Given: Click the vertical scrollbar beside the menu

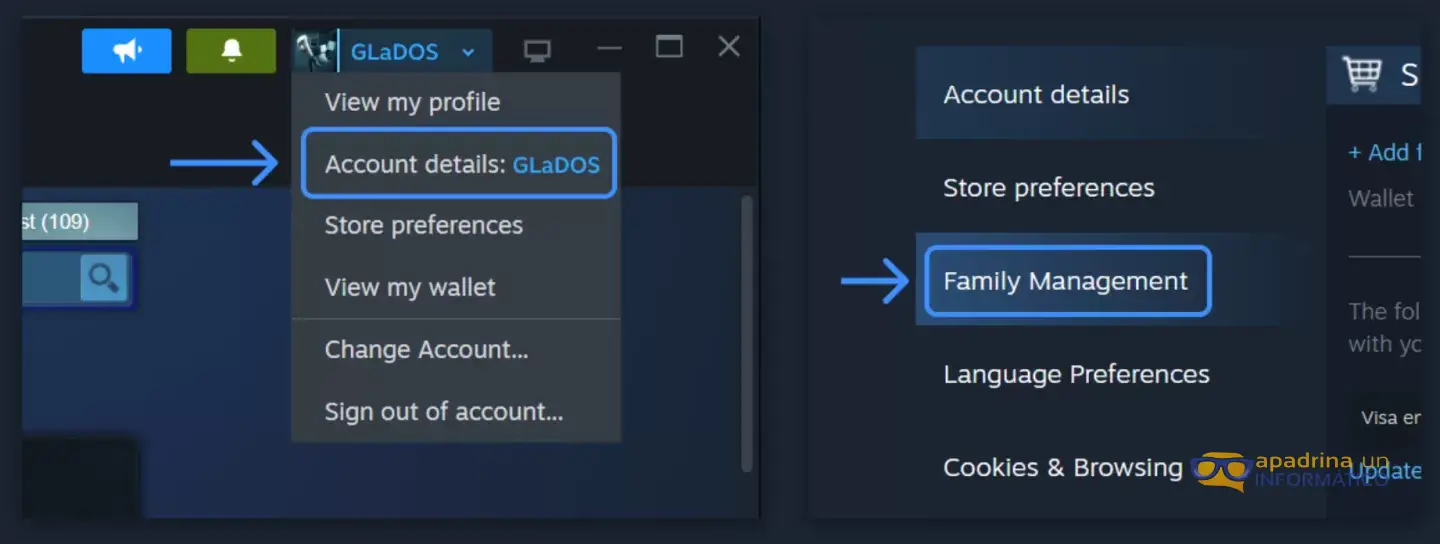Looking at the screenshot, I should [745, 333].
